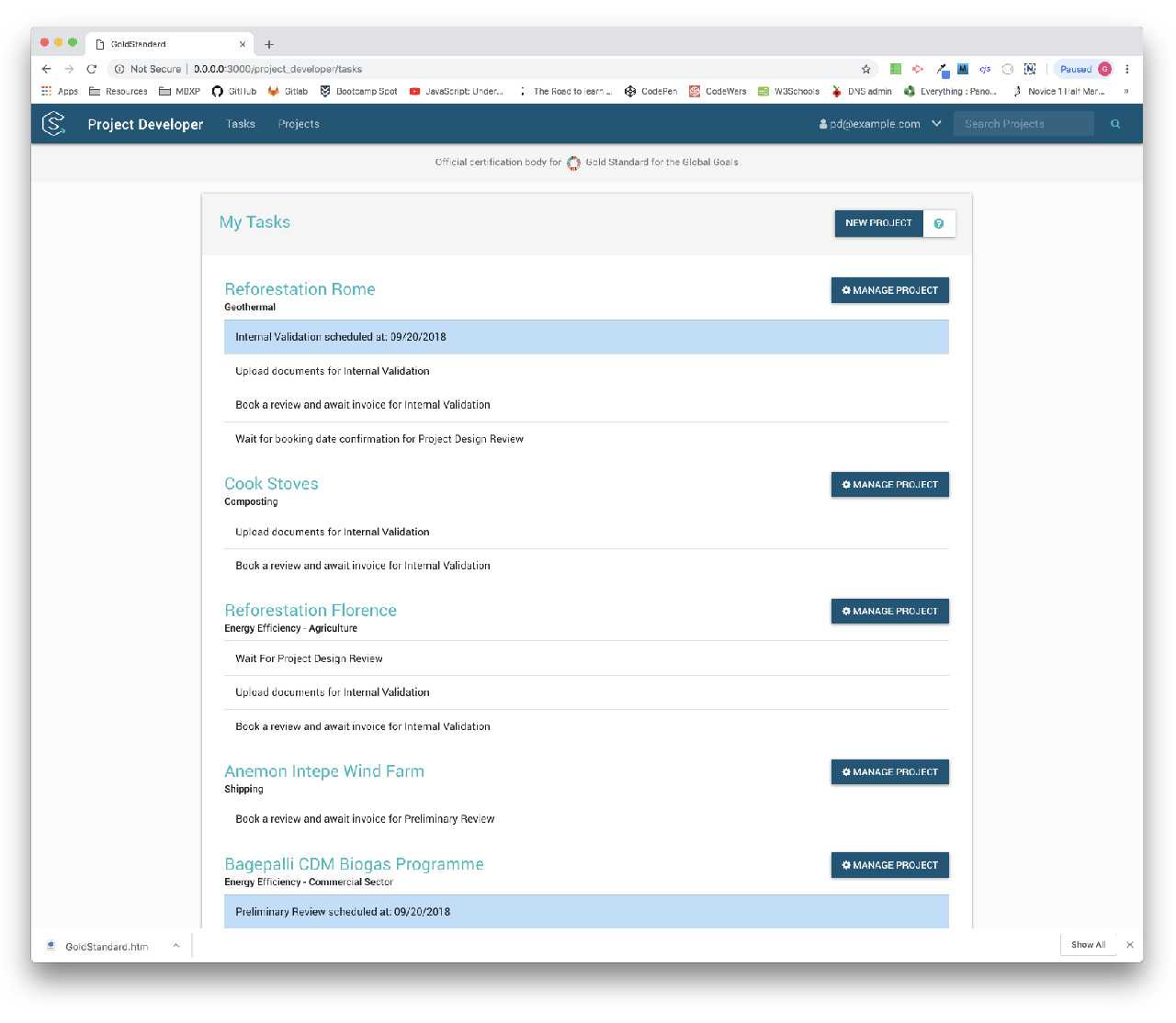Open the DNS admin bookmark
The width and height of the screenshot is (1176, 1023).
862,91
